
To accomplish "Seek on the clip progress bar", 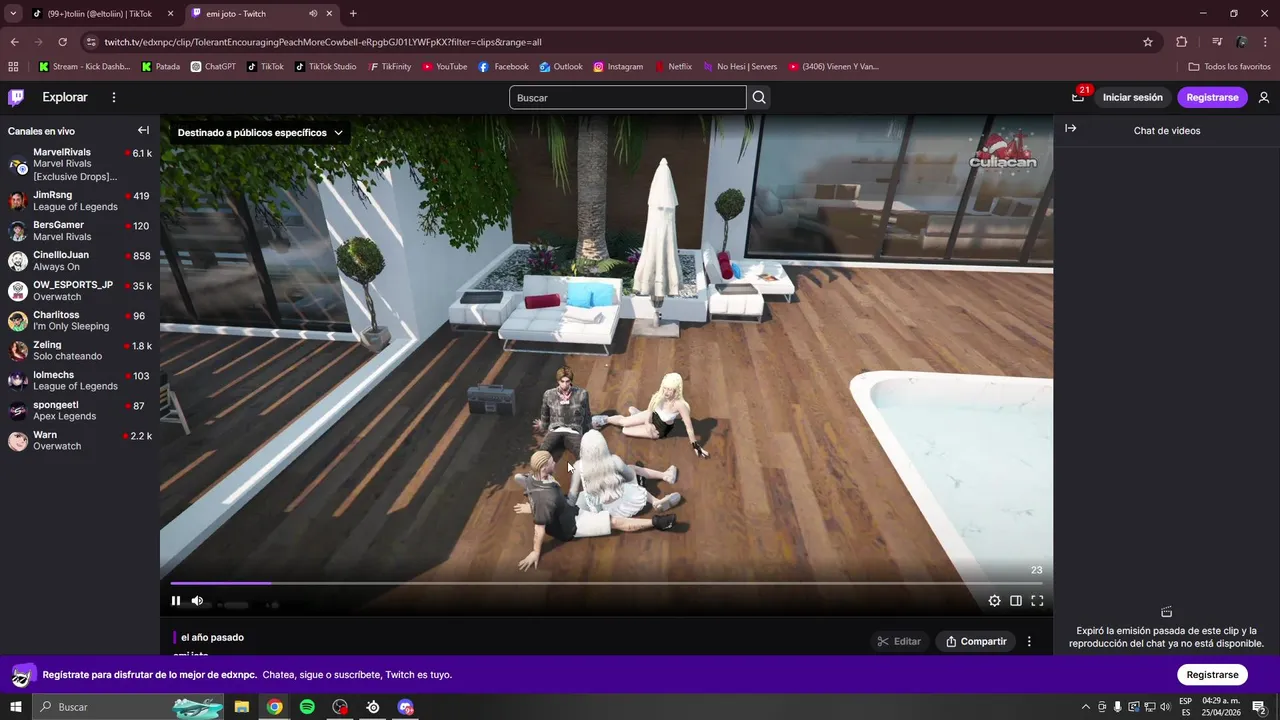I will (x=606, y=583).
